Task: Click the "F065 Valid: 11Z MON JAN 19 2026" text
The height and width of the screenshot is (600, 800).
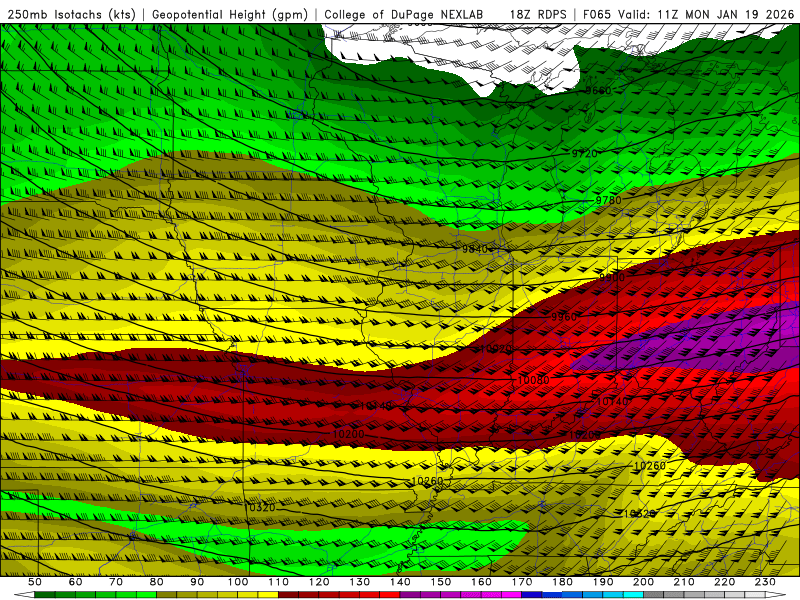Action: (x=688, y=14)
